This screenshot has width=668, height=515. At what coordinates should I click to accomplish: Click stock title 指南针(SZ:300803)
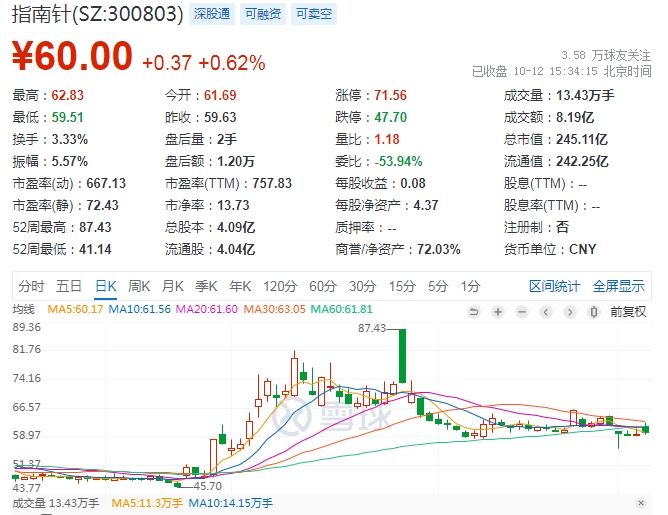(98, 14)
